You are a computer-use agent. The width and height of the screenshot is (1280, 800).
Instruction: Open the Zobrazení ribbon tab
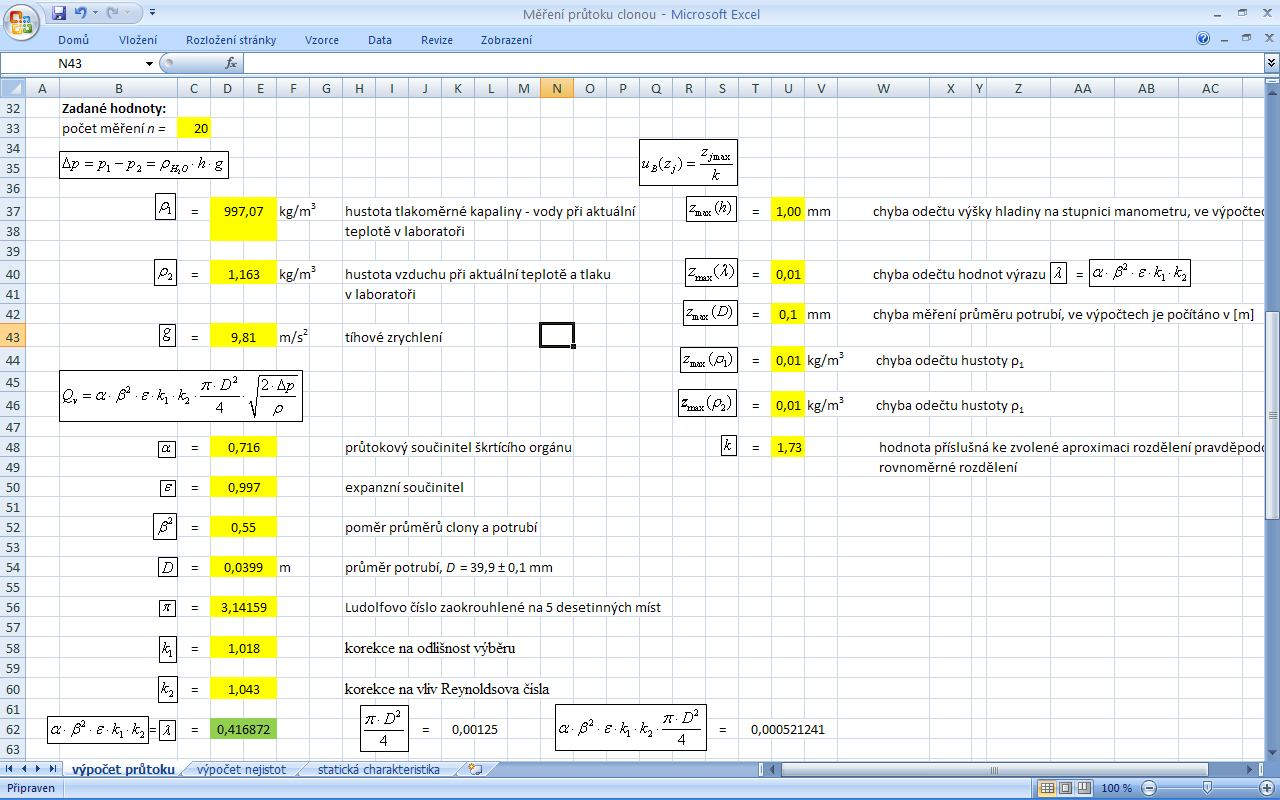[506, 40]
